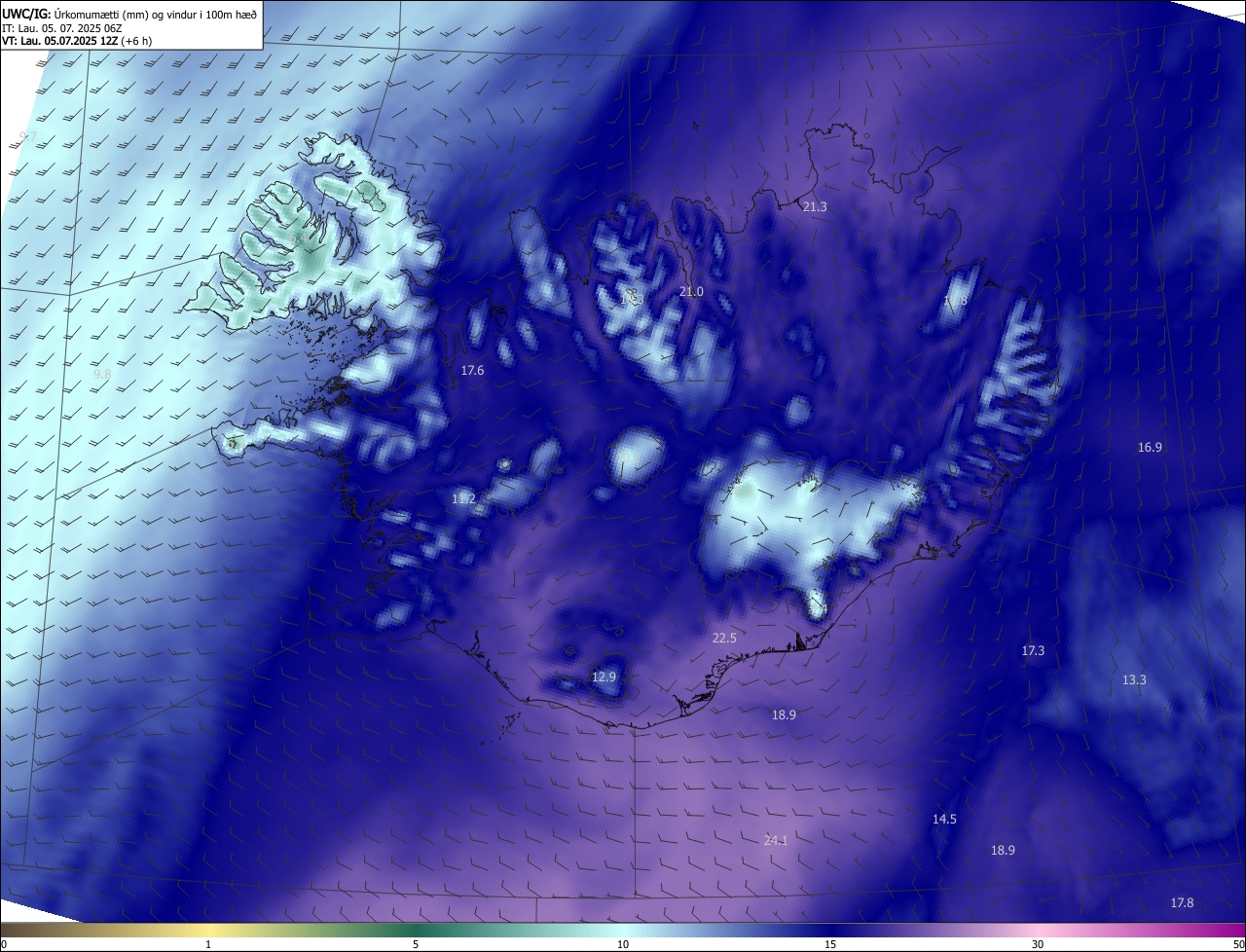
Task: Click the 16.9 value label
Action: (1150, 448)
